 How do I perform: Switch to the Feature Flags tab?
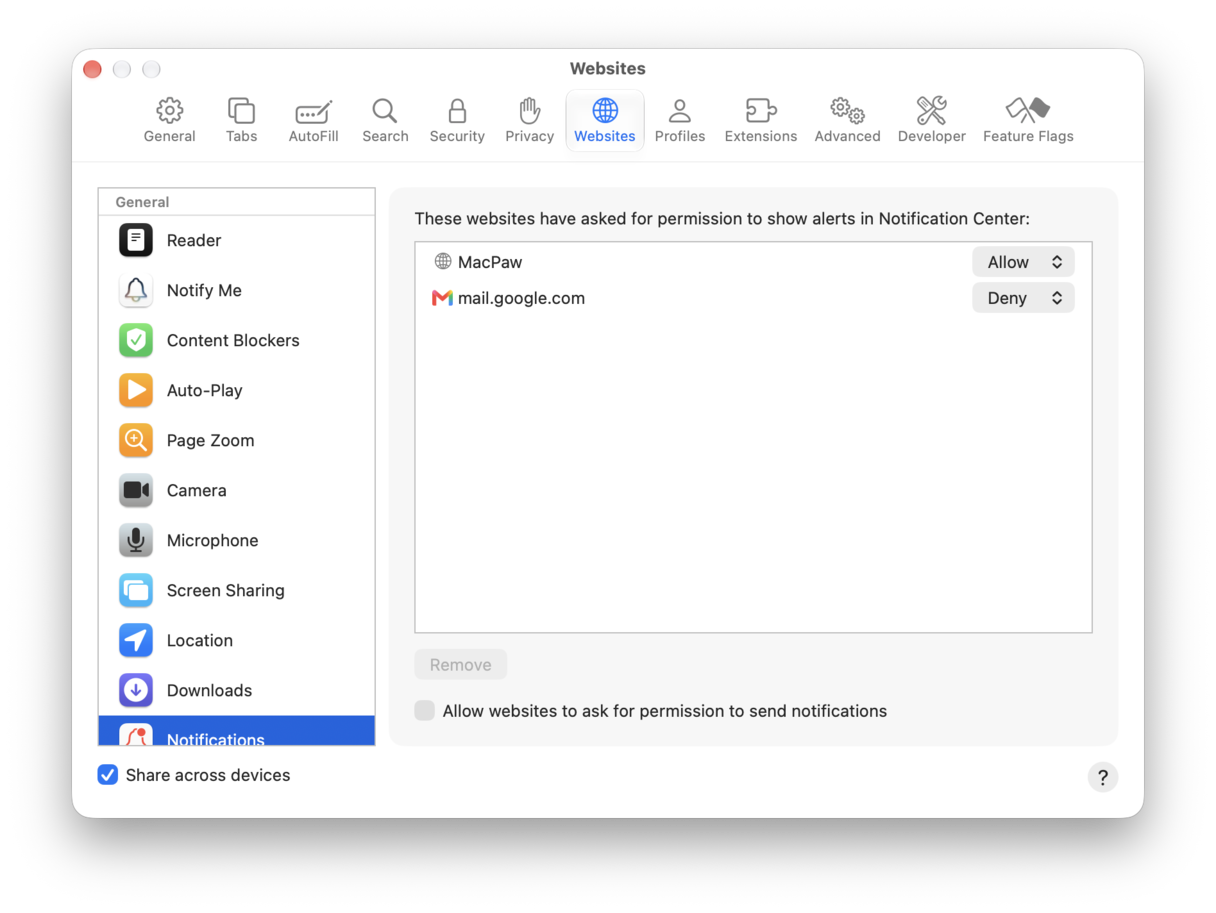click(1028, 121)
